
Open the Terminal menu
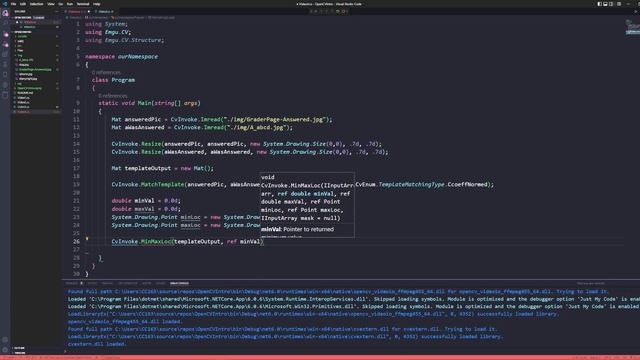coord(83,4)
